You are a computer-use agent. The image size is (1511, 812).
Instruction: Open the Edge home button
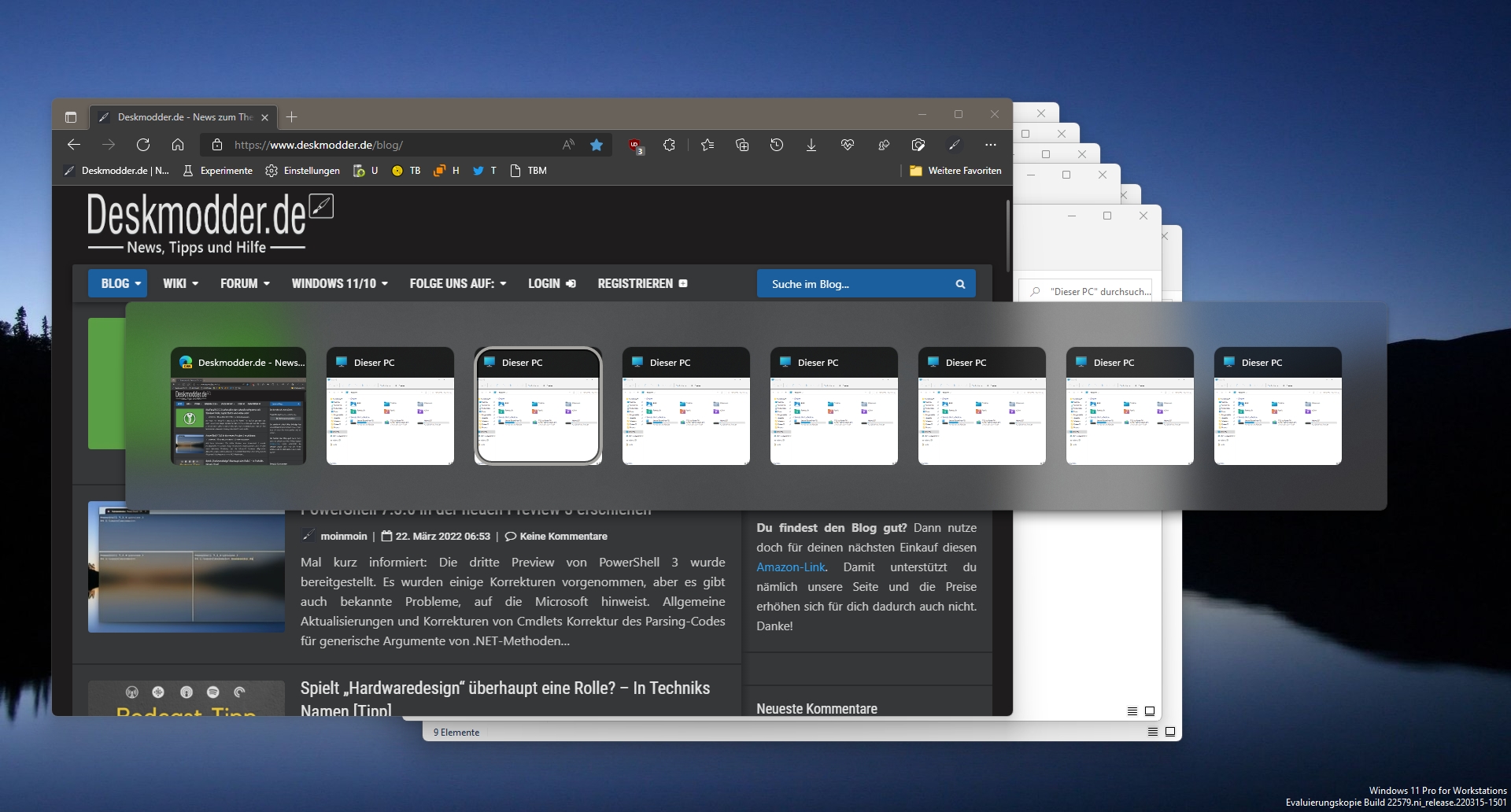(178, 145)
